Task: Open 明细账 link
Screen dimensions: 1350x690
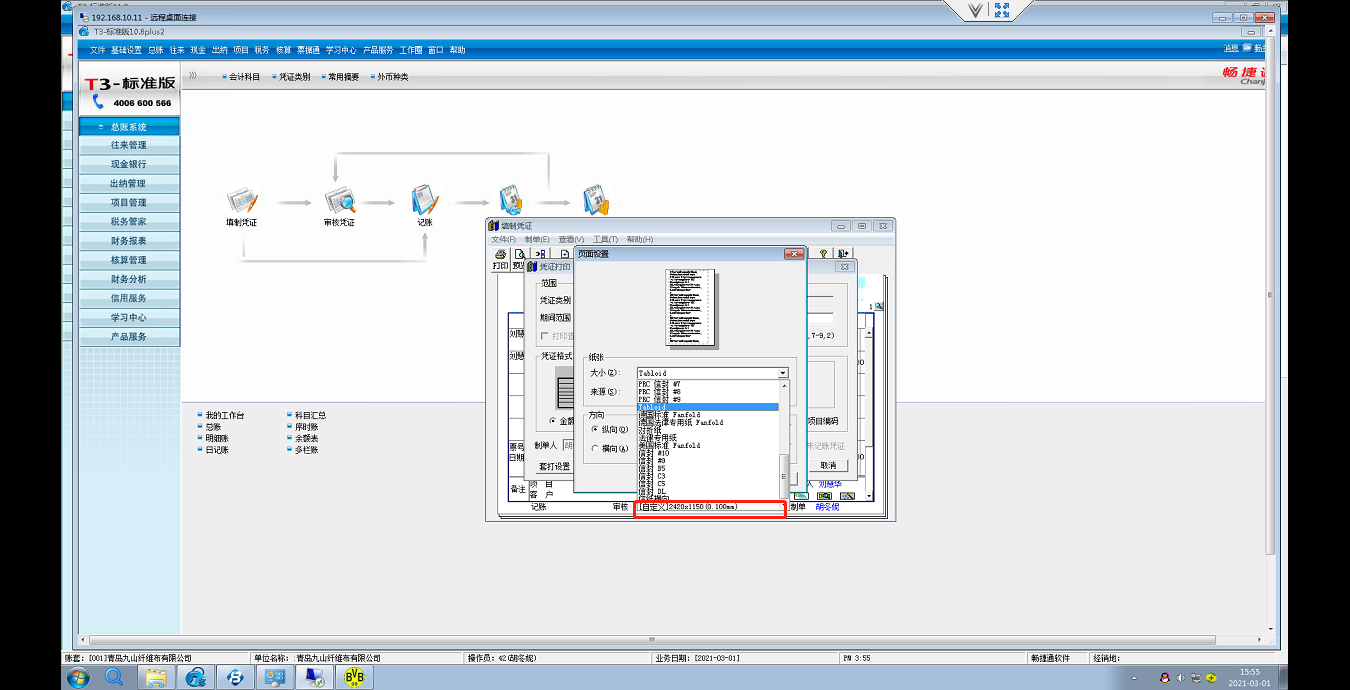Action: click(217, 438)
